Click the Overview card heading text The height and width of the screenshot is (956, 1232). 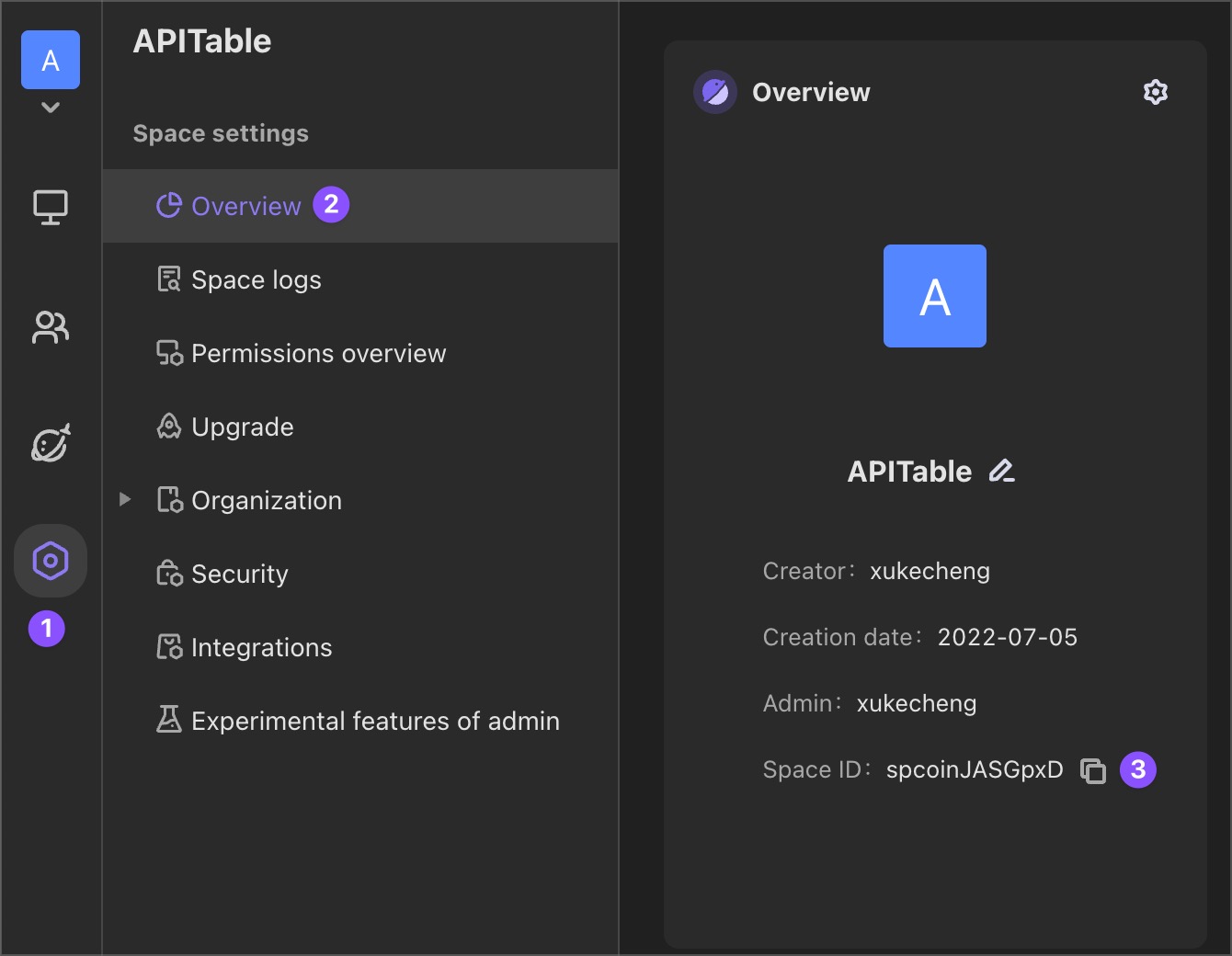(x=811, y=92)
